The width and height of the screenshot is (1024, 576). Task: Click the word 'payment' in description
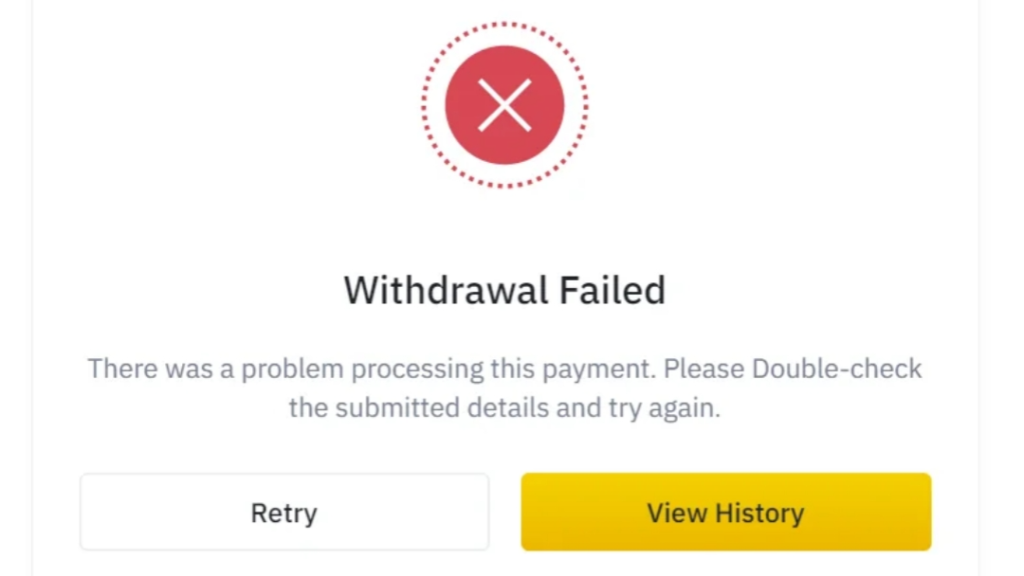click(599, 370)
